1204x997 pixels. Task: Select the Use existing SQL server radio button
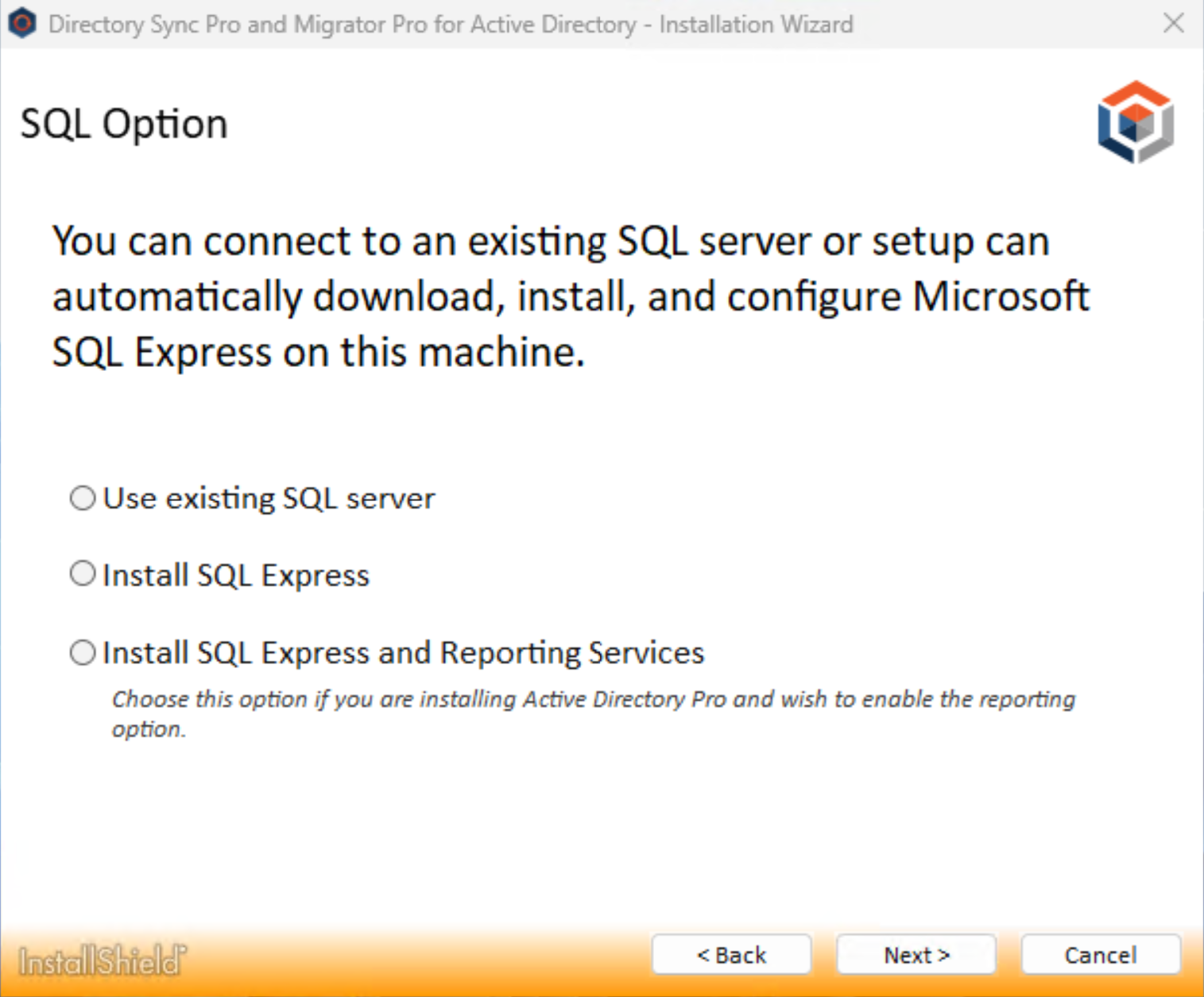[83, 498]
